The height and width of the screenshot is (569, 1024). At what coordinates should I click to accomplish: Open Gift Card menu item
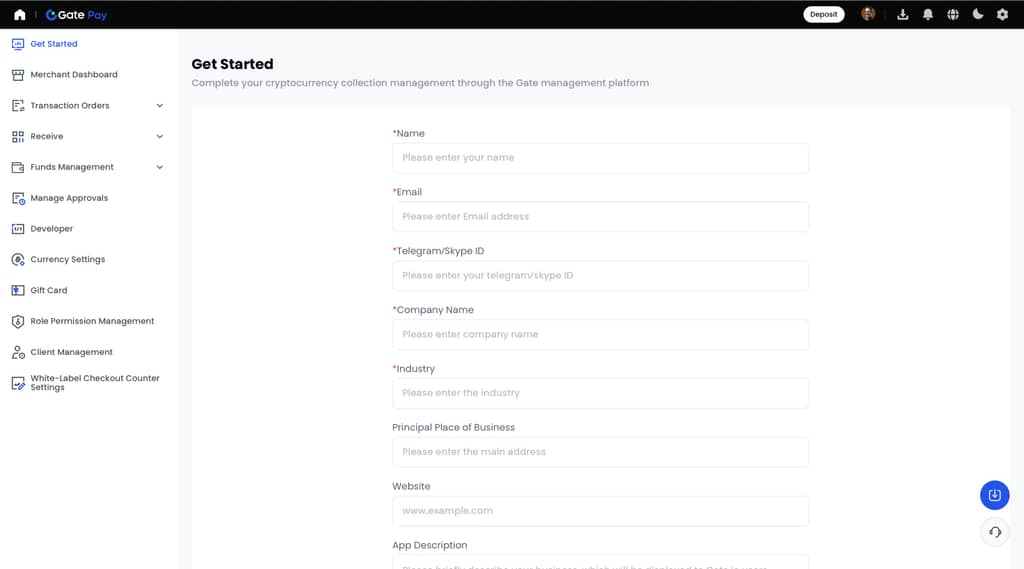(x=48, y=290)
